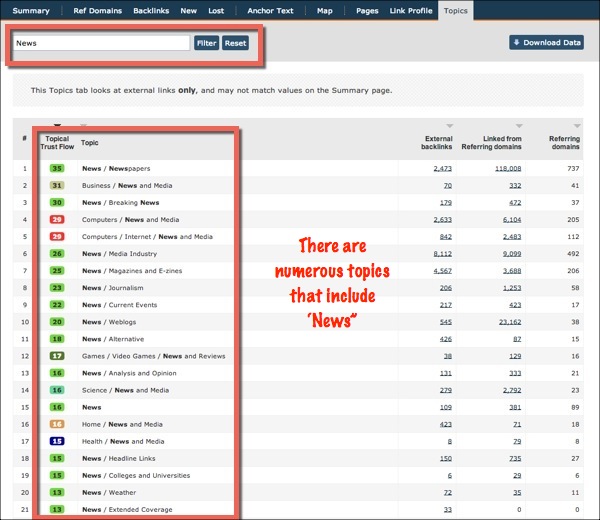Click red badge for Computers / Internet row
This screenshot has width=600, height=520.
57,236
